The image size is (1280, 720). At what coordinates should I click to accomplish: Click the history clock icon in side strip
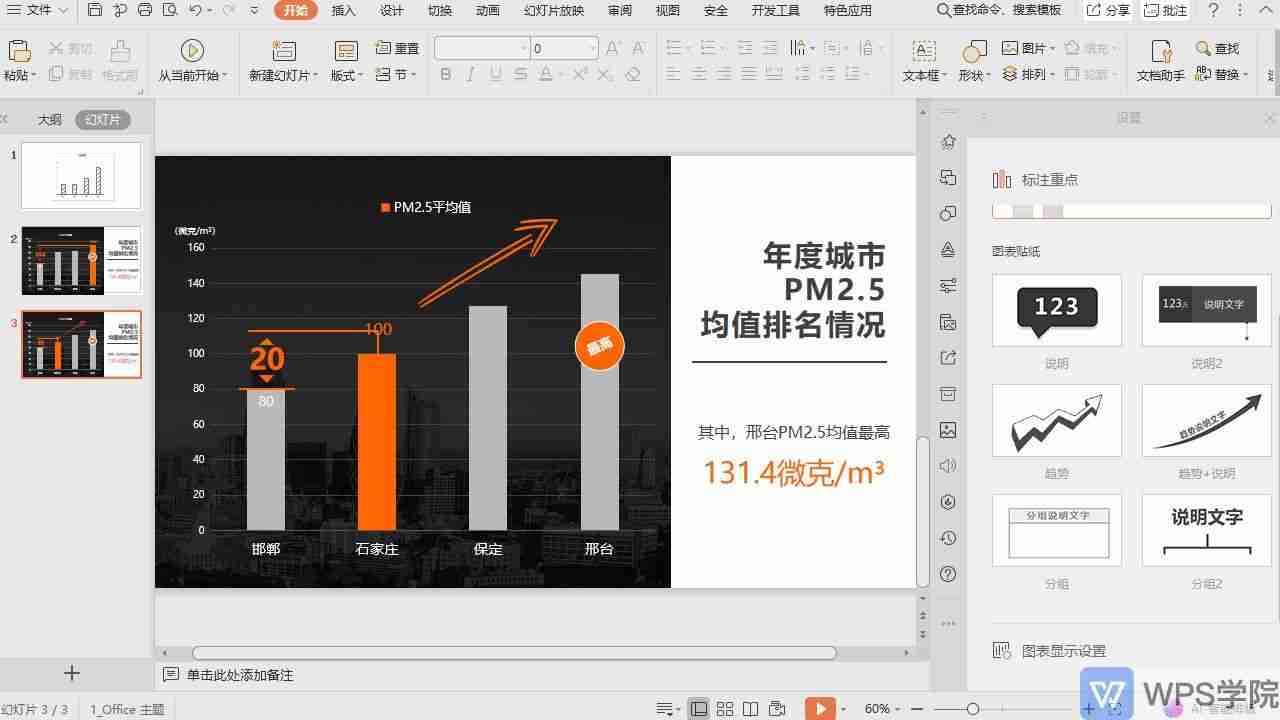(948, 538)
